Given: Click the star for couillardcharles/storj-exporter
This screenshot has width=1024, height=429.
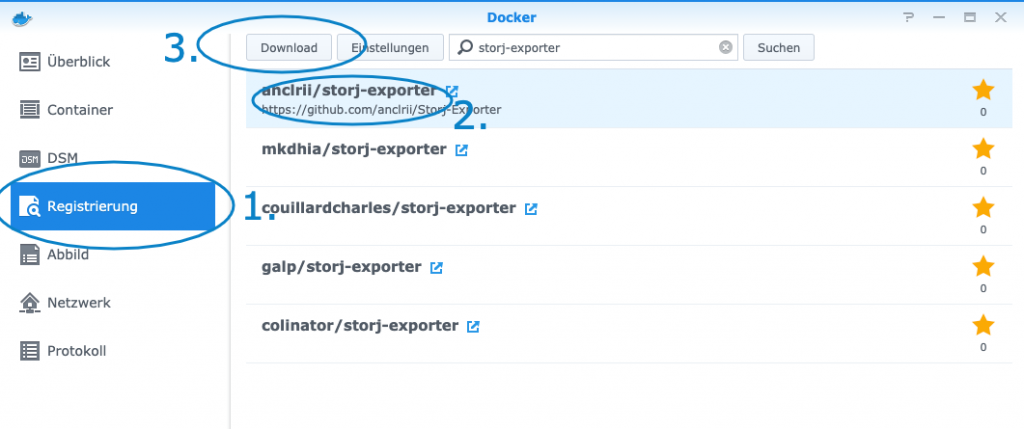Looking at the screenshot, I should pos(983,208).
